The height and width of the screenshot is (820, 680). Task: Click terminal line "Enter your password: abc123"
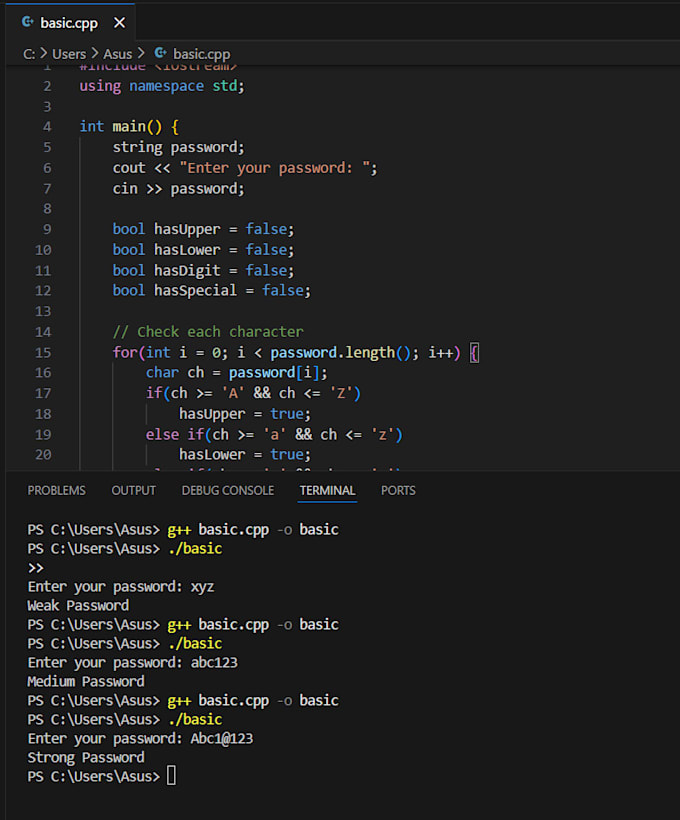[x=132, y=663]
